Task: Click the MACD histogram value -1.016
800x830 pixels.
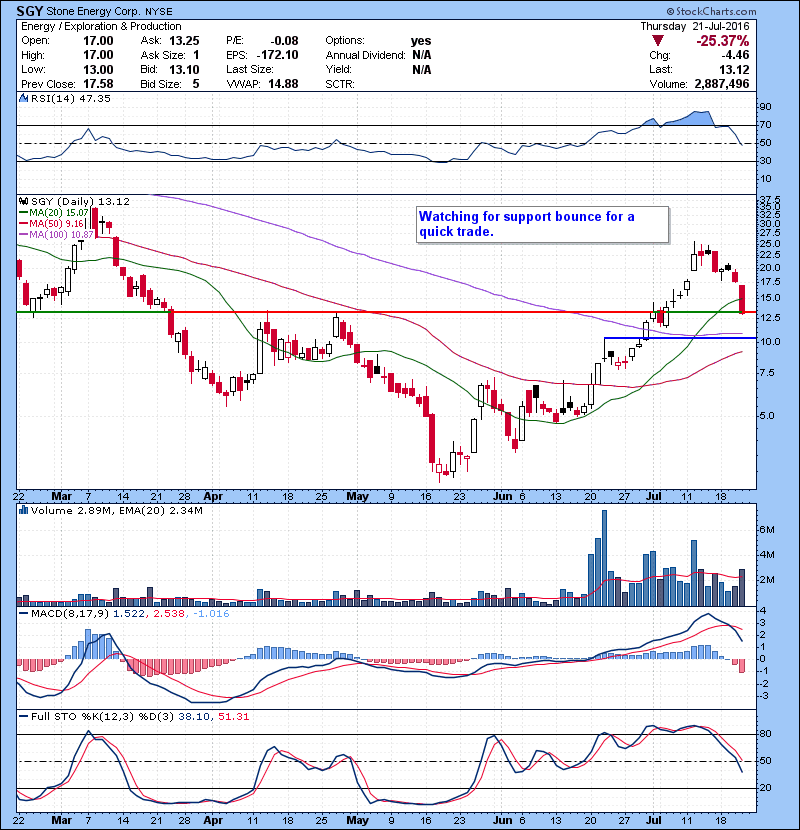Action: pos(211,614)
